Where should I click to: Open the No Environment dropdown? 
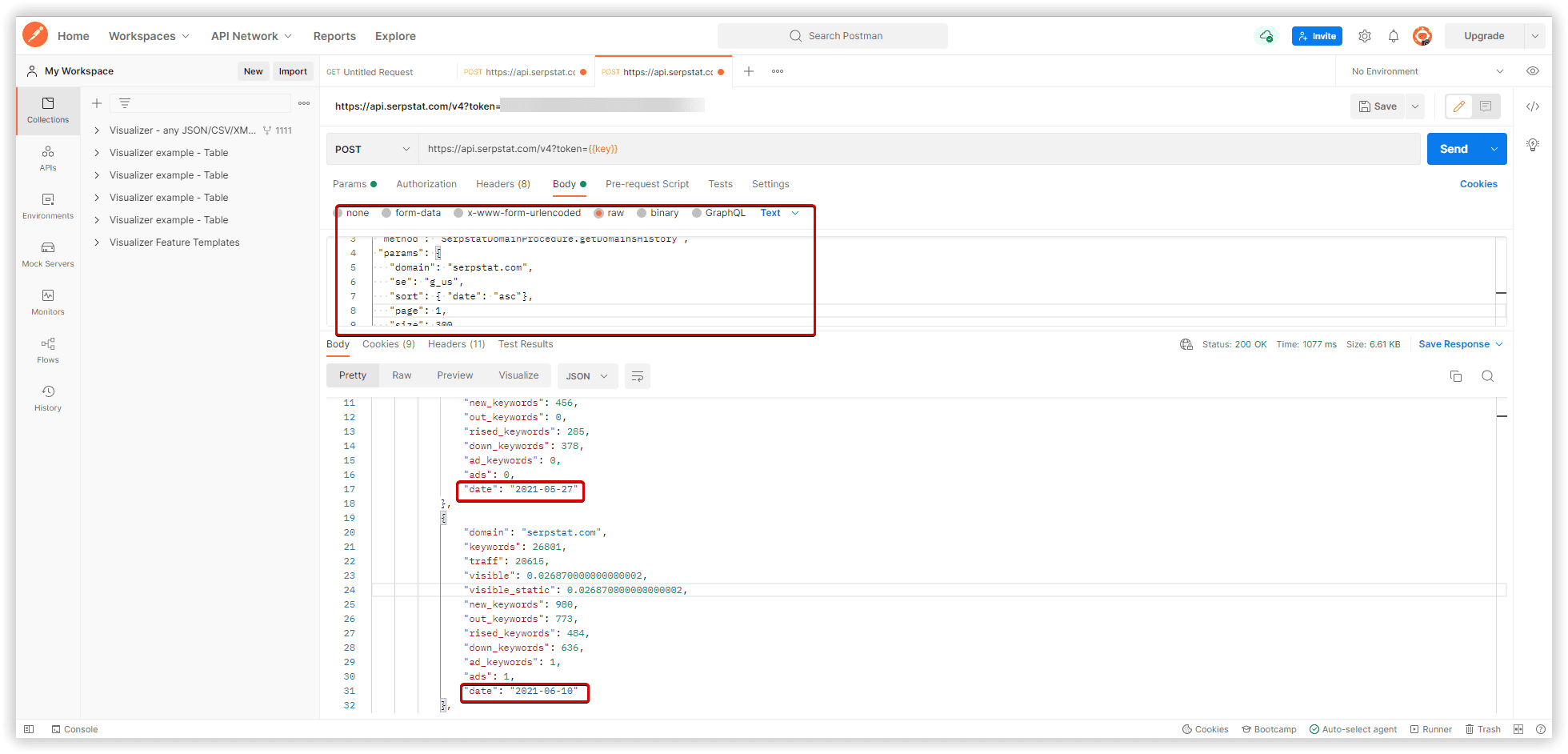[x=1427, y=71]
